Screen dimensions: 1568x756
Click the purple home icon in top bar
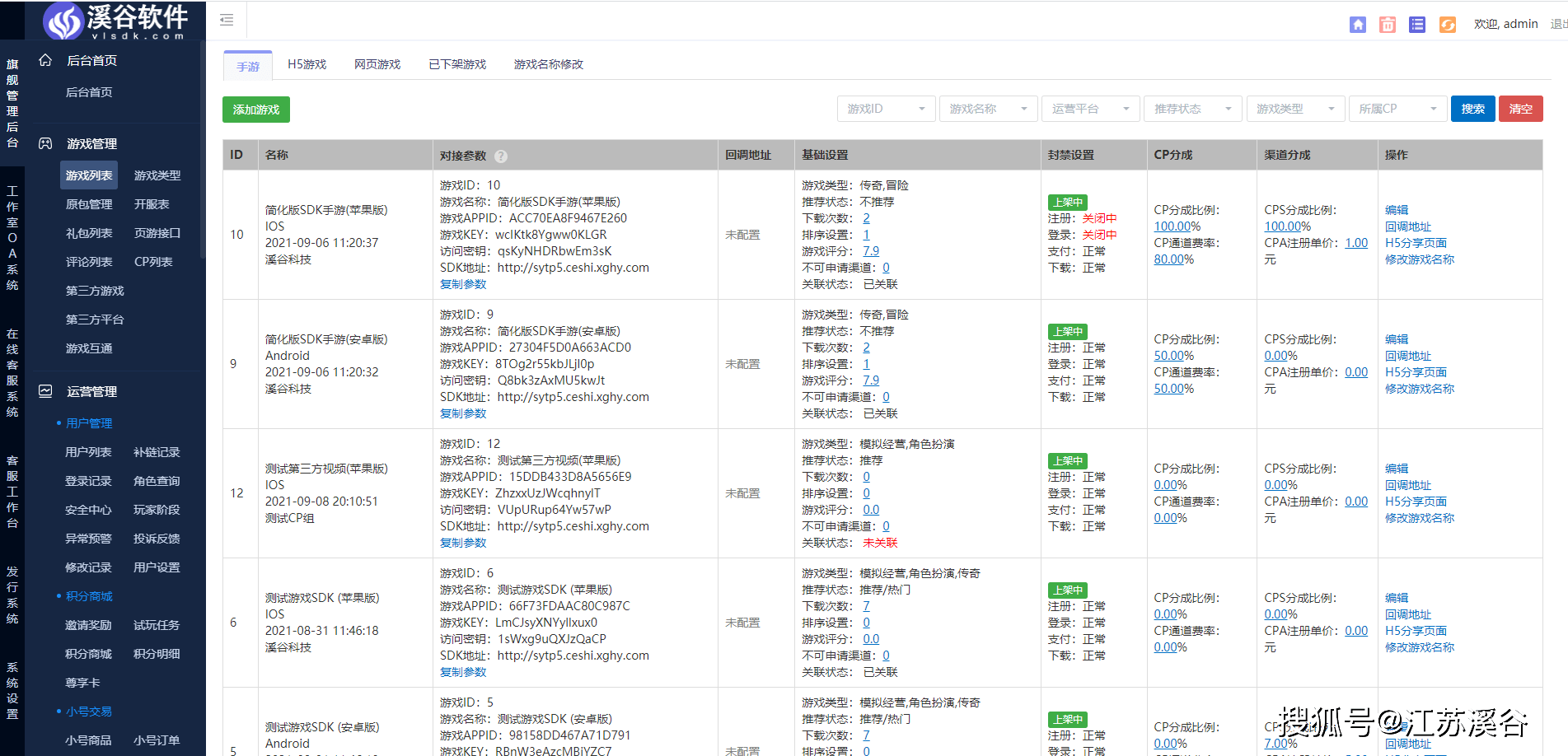tap(1358, 25)
